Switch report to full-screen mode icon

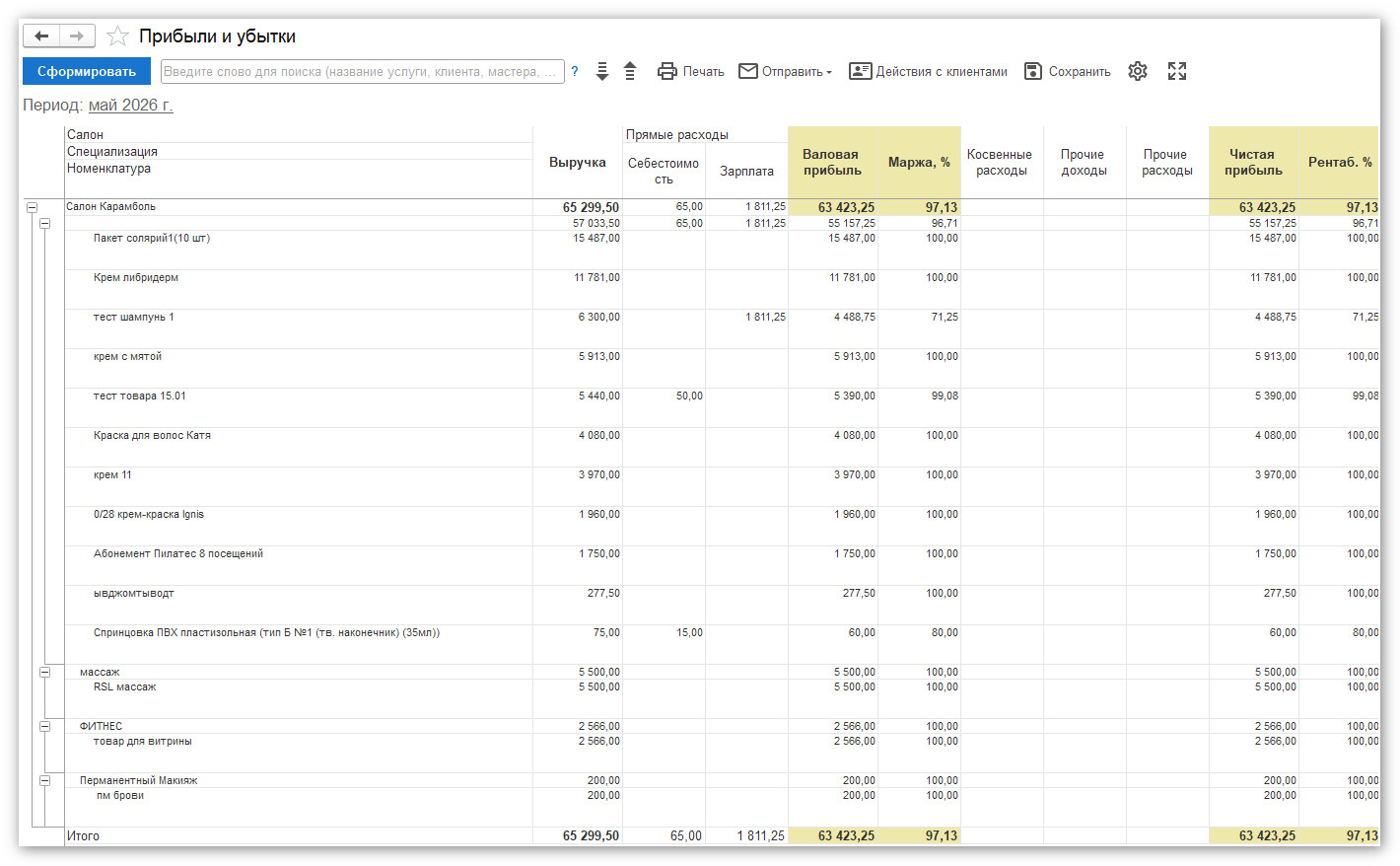click(1177, 71)
